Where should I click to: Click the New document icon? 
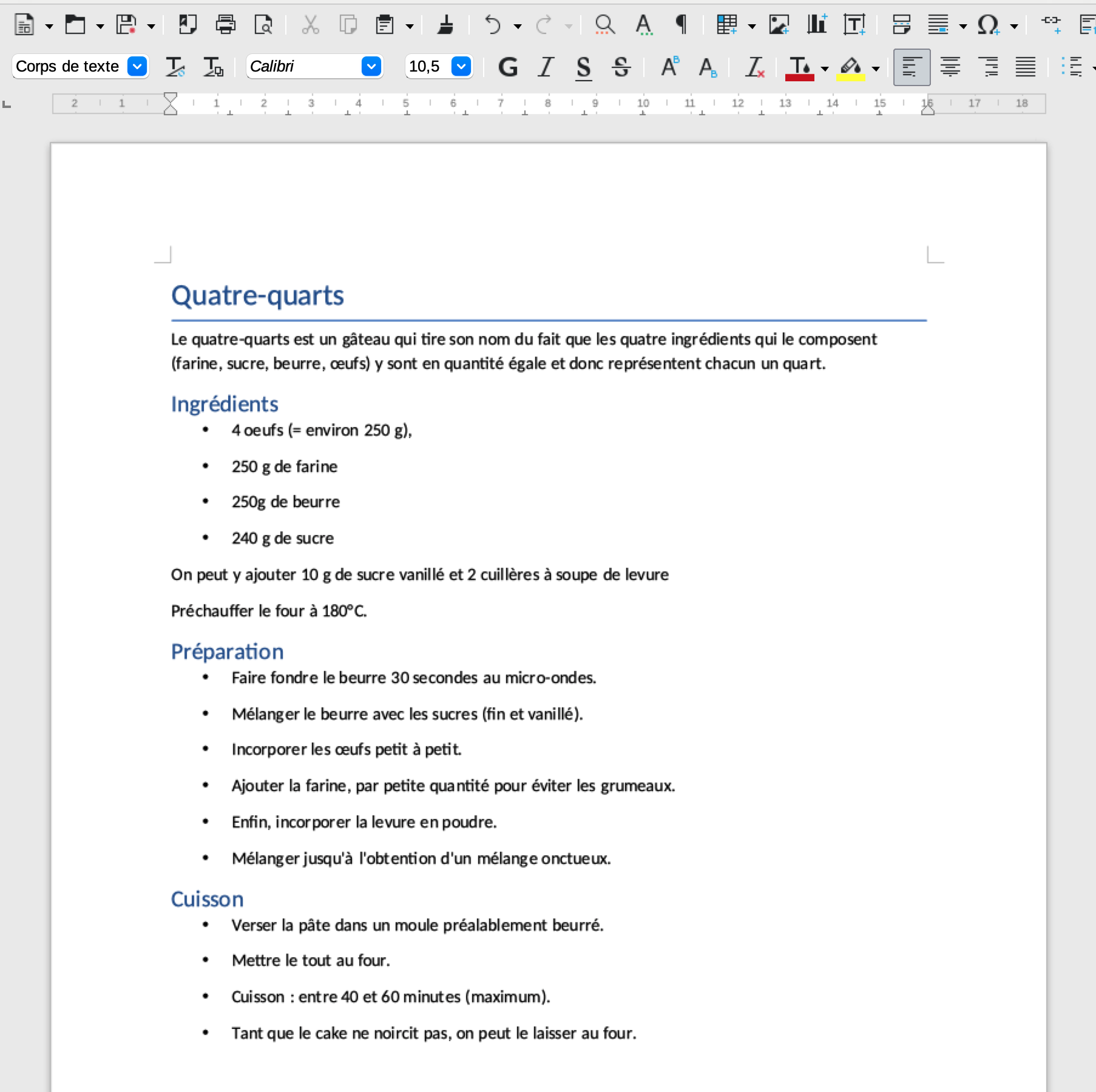coord(24,25)
